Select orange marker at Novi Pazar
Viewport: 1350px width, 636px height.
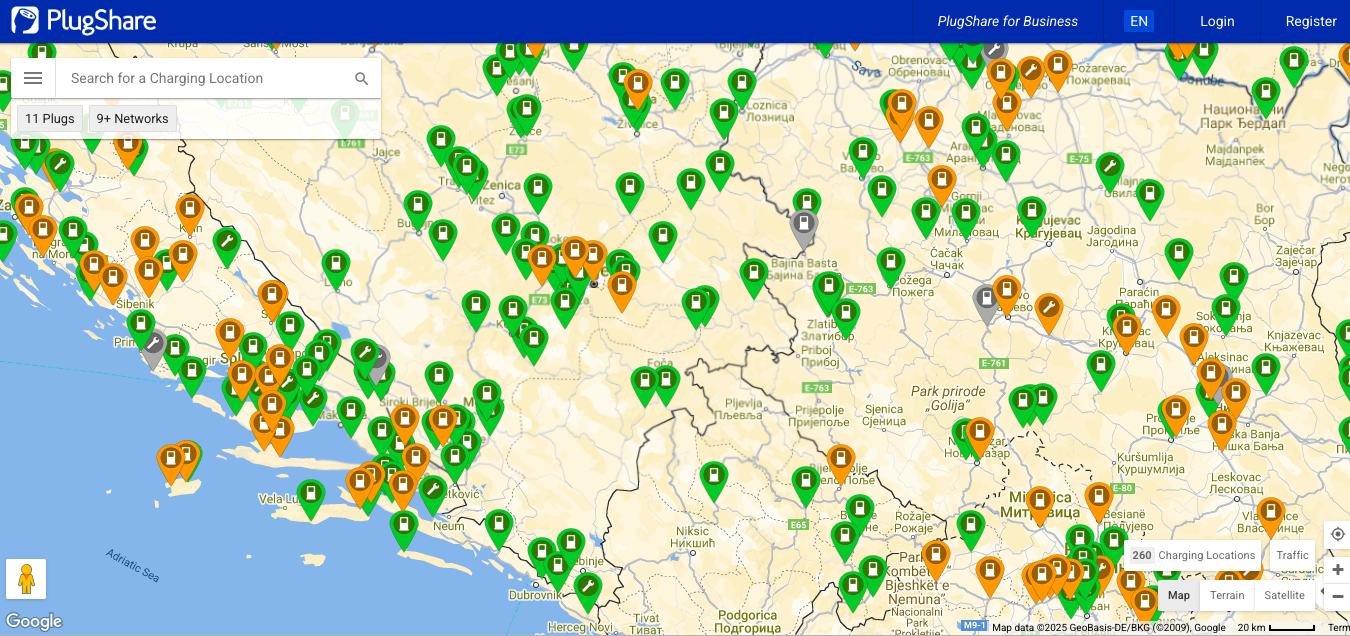pos(979,436)
